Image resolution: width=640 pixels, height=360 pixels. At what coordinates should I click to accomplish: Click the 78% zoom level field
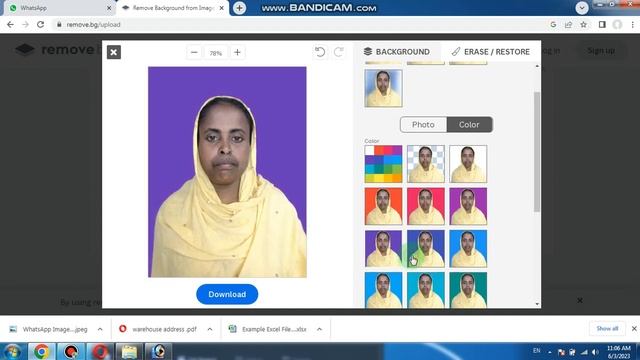(216, 53)
